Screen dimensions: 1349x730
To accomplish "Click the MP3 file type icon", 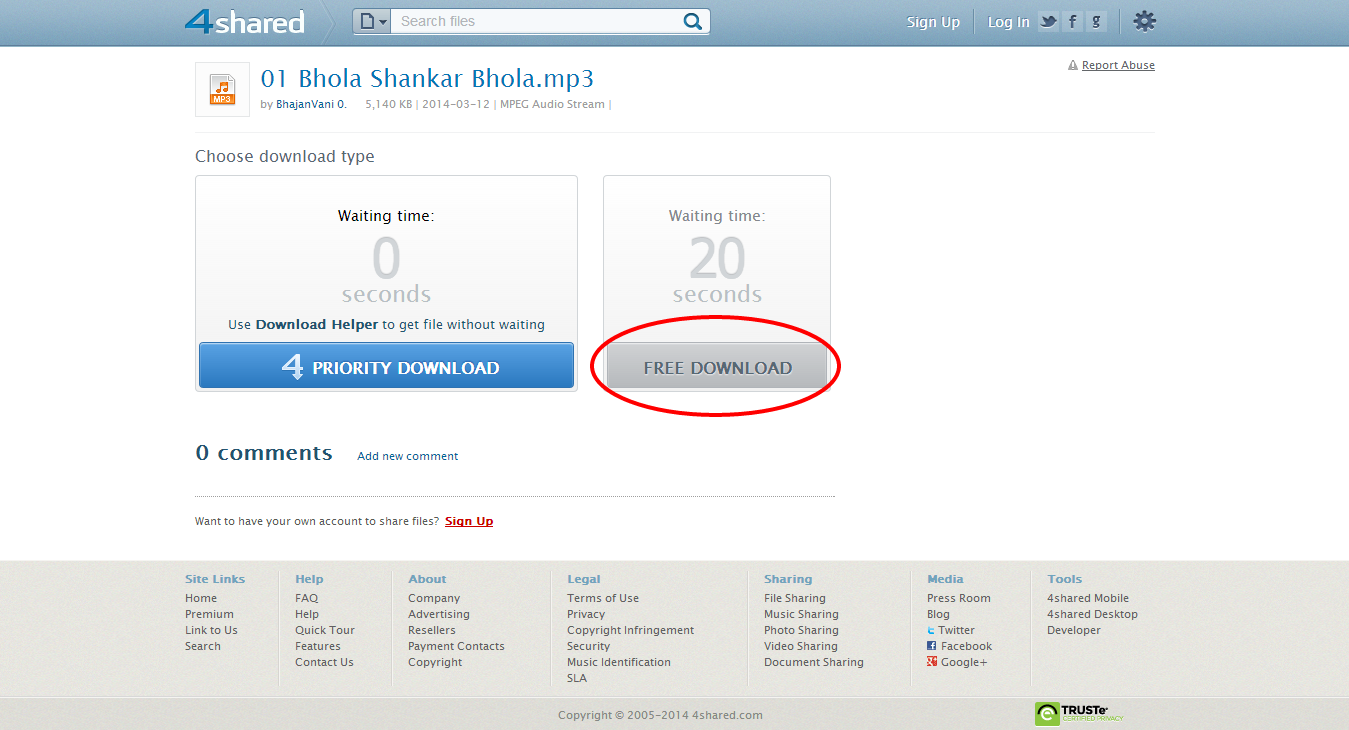I will [222, 90].
